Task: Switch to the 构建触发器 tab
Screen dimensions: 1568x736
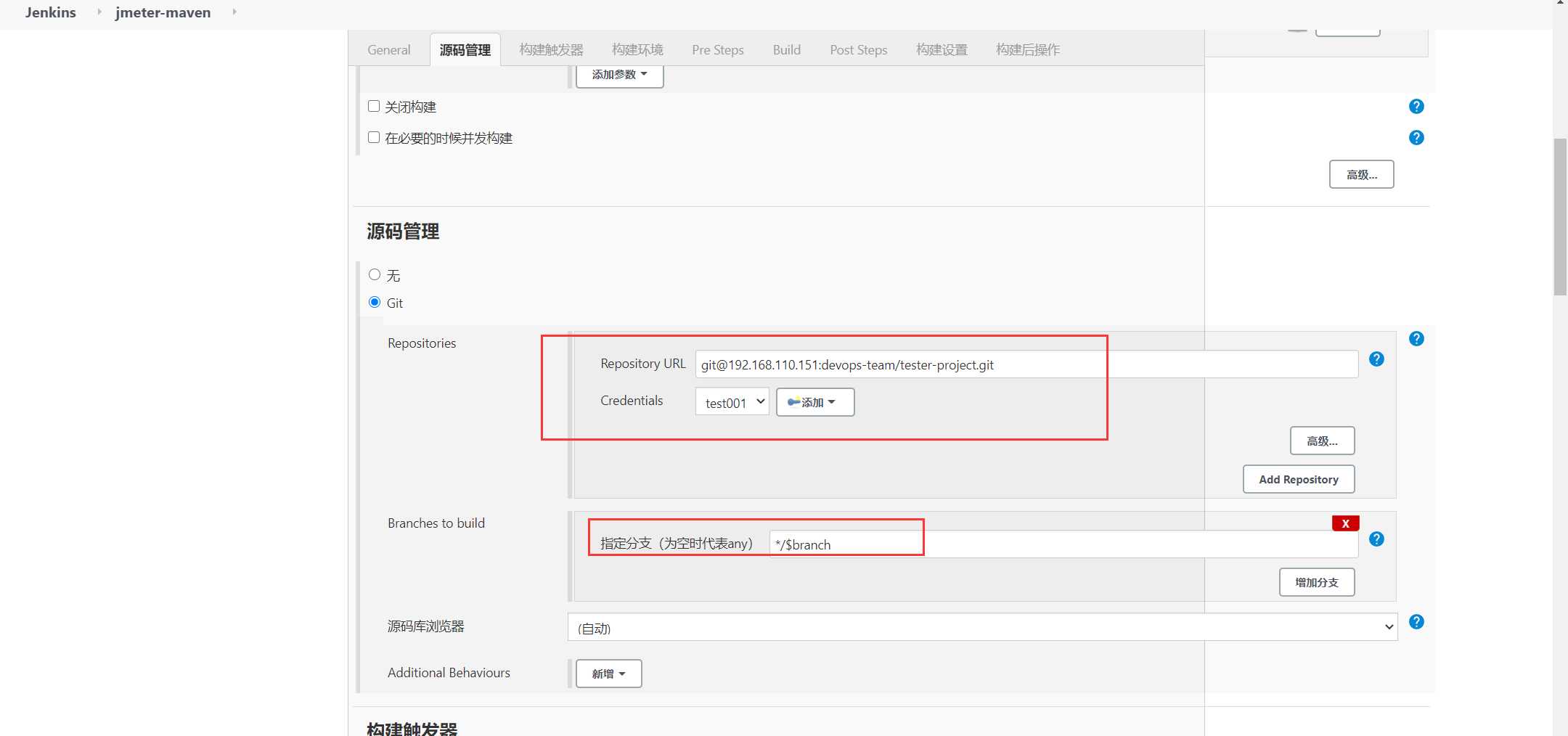Action: (x=552, y=50)
